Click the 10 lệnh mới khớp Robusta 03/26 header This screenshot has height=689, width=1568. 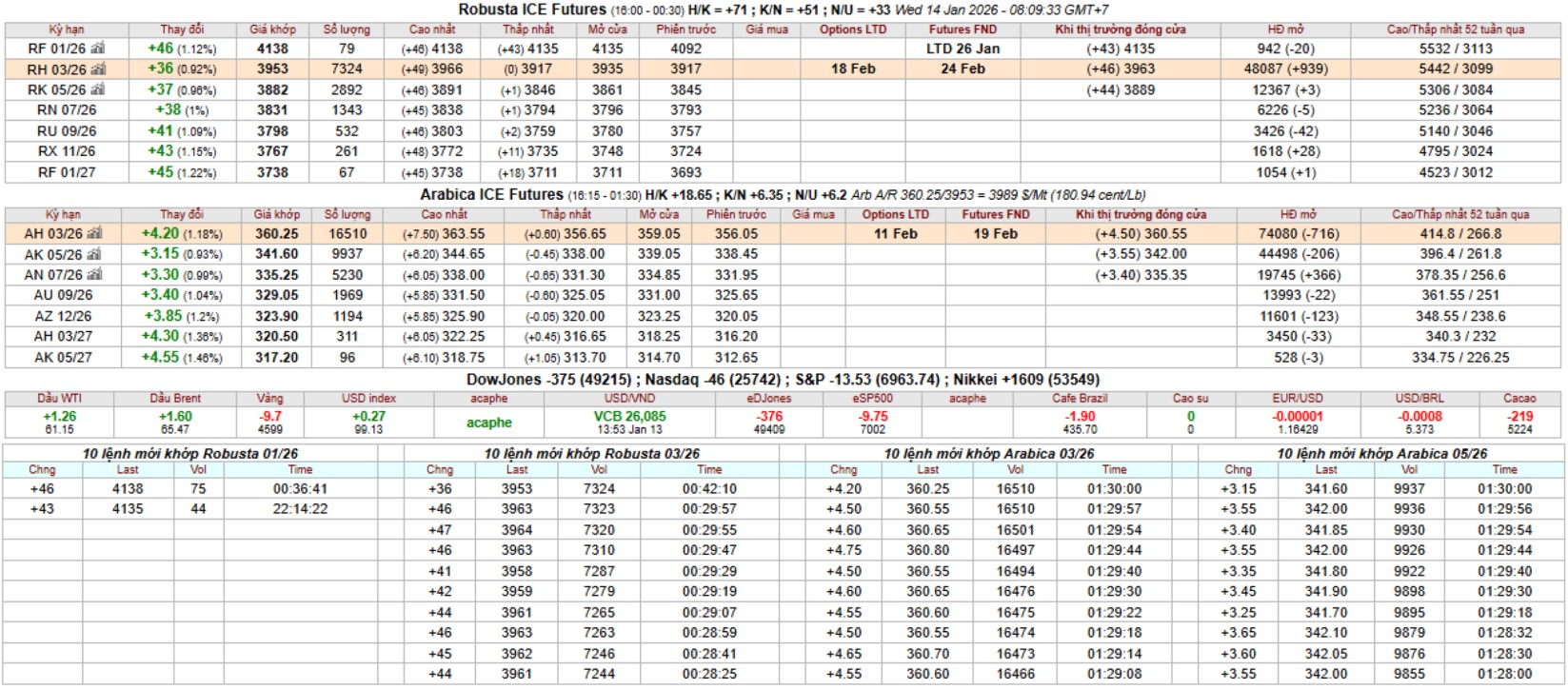[591, 454]
